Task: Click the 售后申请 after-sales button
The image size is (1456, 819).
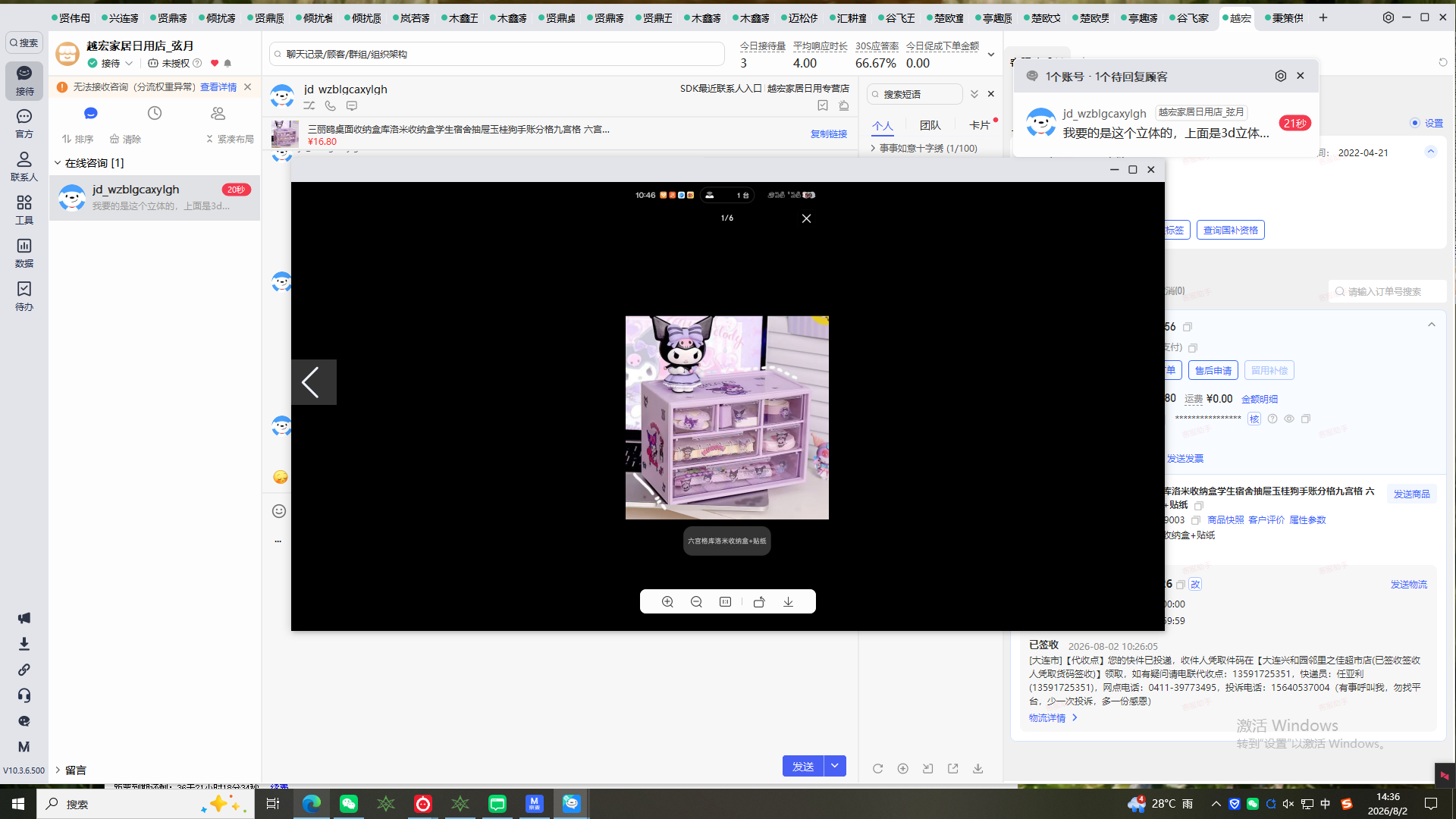Action: [x=1213, y=370]
